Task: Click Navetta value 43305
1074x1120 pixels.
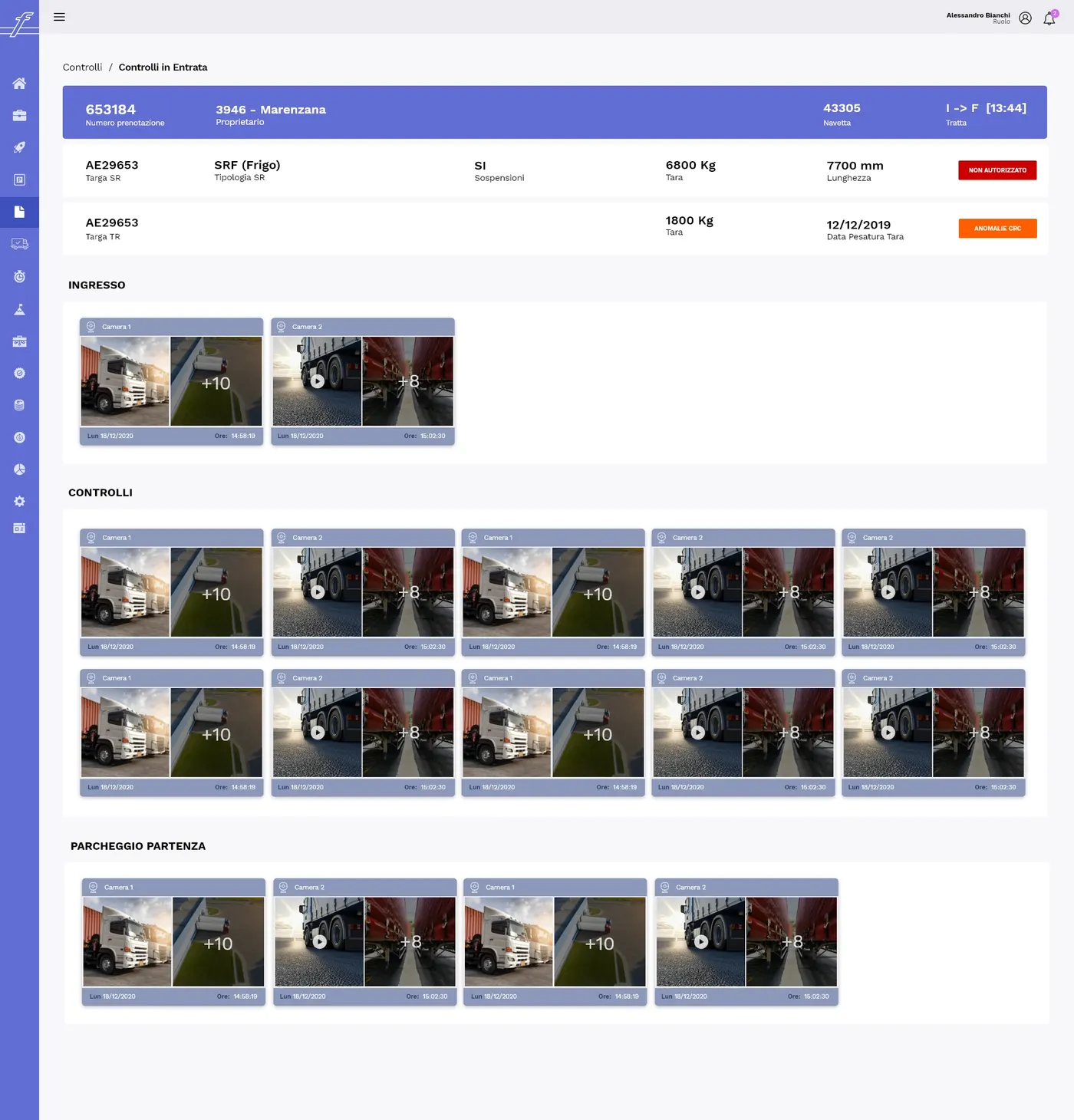Action: 842,108
